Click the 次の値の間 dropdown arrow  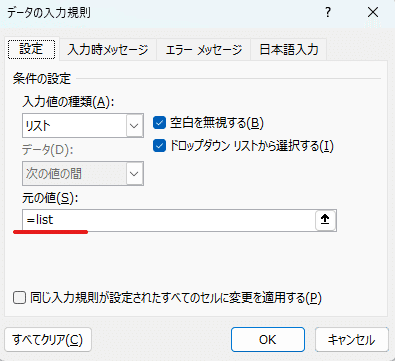[134, 174]
